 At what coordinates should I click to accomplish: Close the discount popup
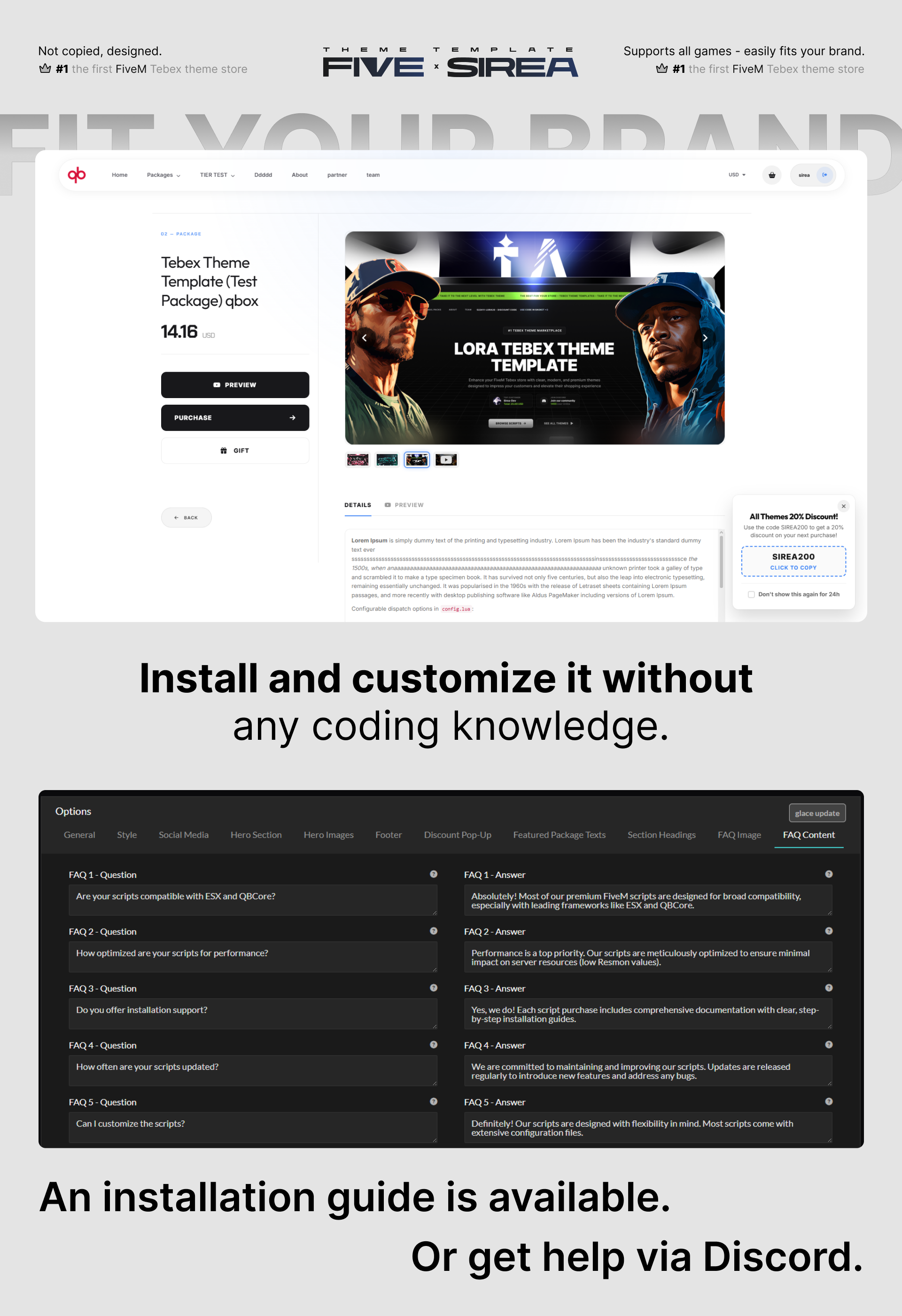pyautogui.click(x=843, y=506)
